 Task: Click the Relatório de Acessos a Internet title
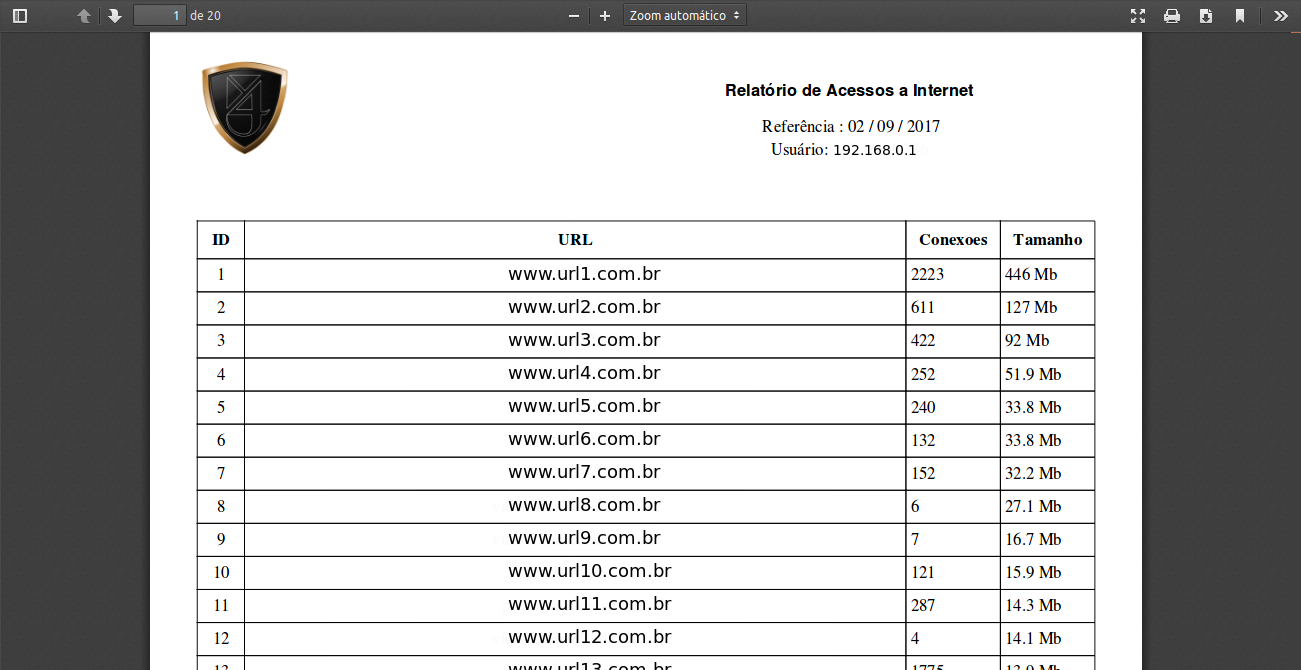(x=849, y=91)
